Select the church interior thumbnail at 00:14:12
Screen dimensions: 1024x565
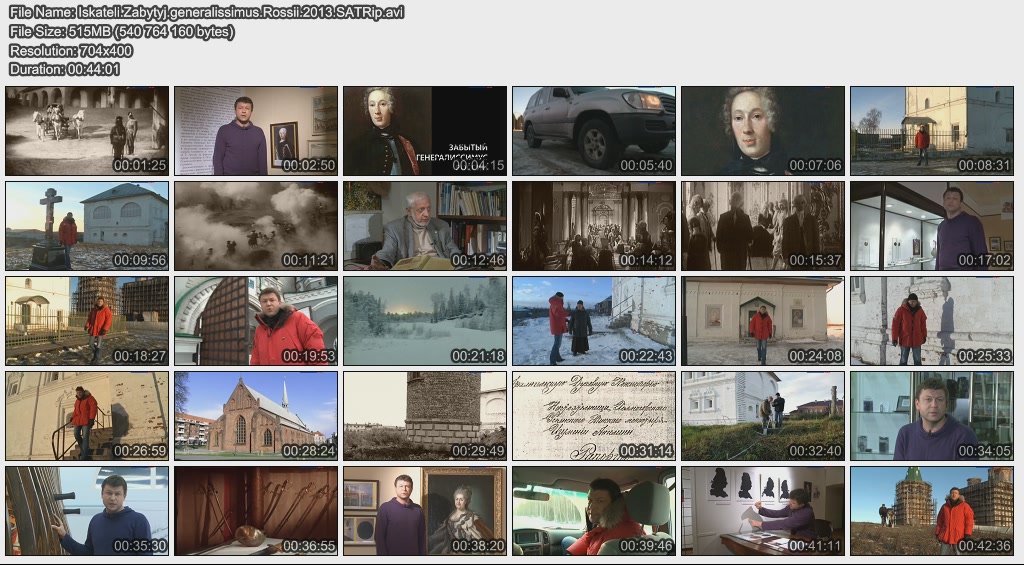[594, 226]
